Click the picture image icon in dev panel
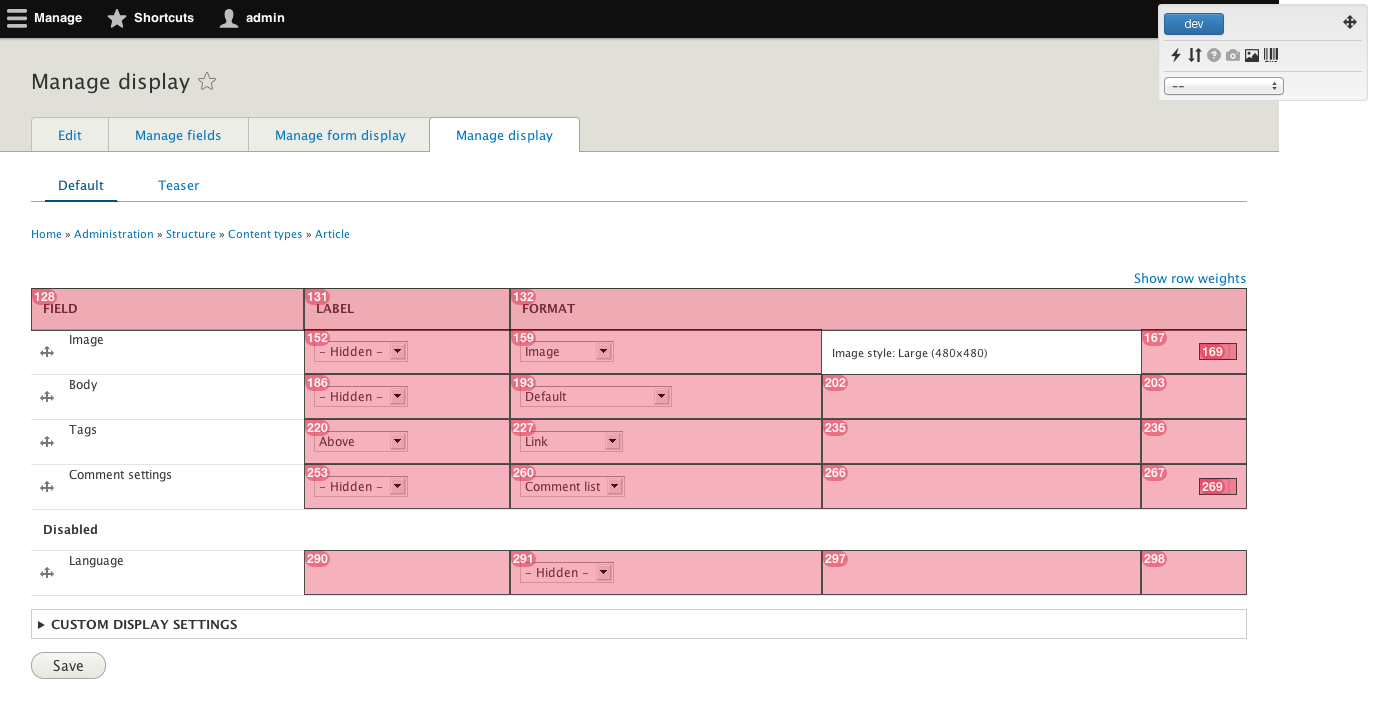 pos(1252,56)
